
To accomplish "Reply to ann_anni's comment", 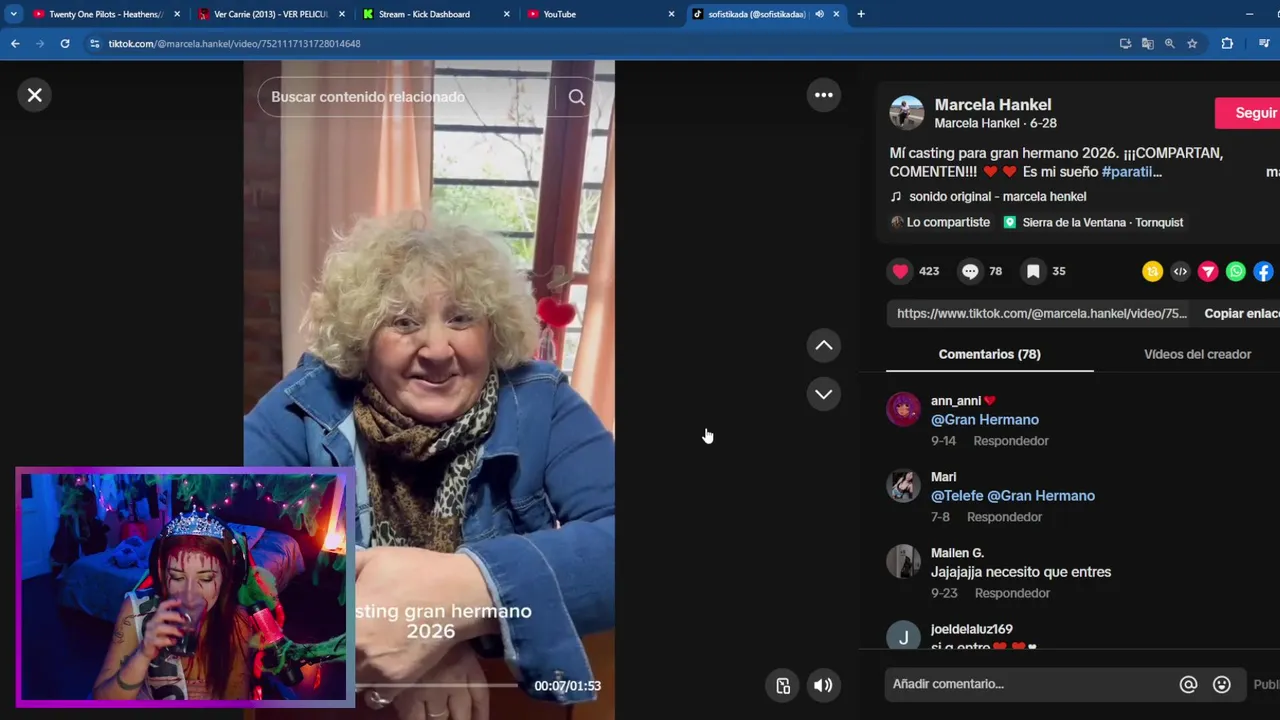I will pos(1011,441).
